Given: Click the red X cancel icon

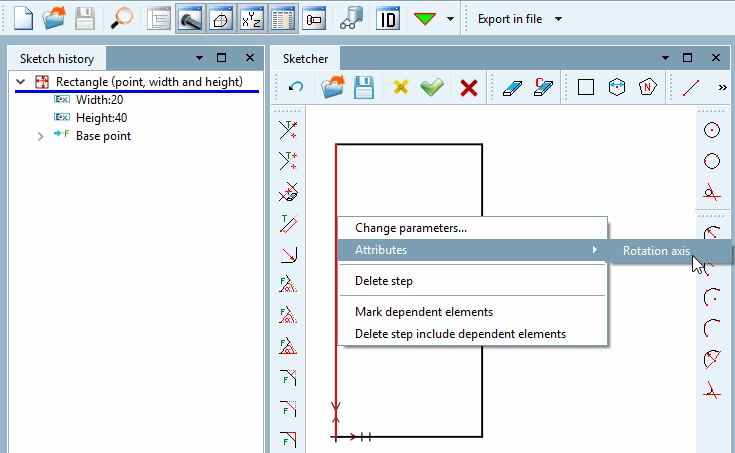Looking at the screenshot, I should click(x=468, y=88).
